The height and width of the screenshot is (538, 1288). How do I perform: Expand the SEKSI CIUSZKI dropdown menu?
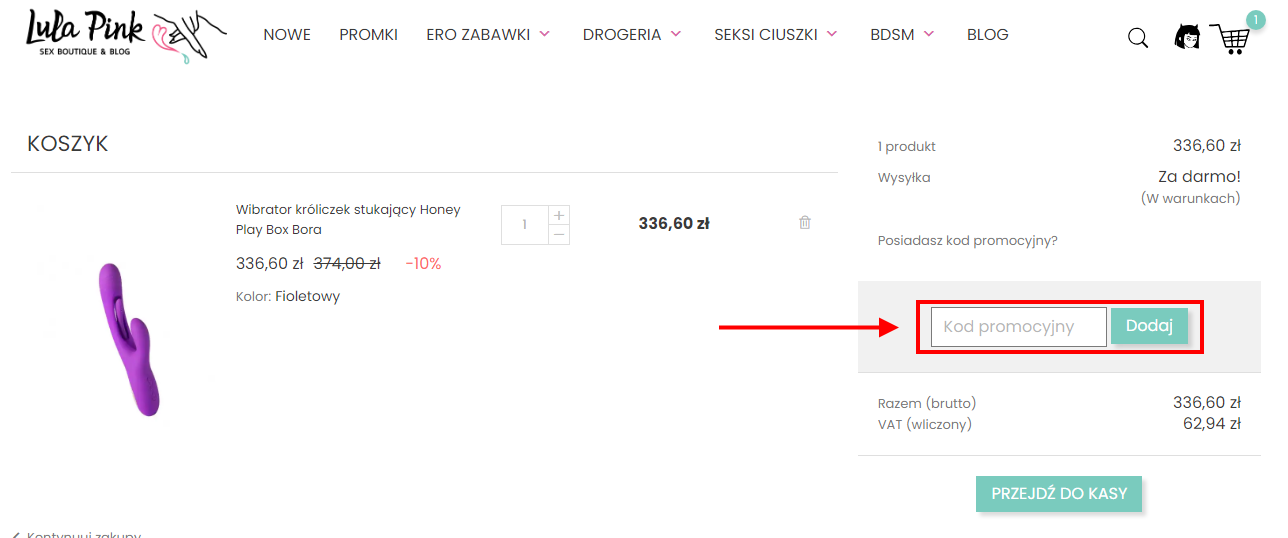(x=776, y=34)
